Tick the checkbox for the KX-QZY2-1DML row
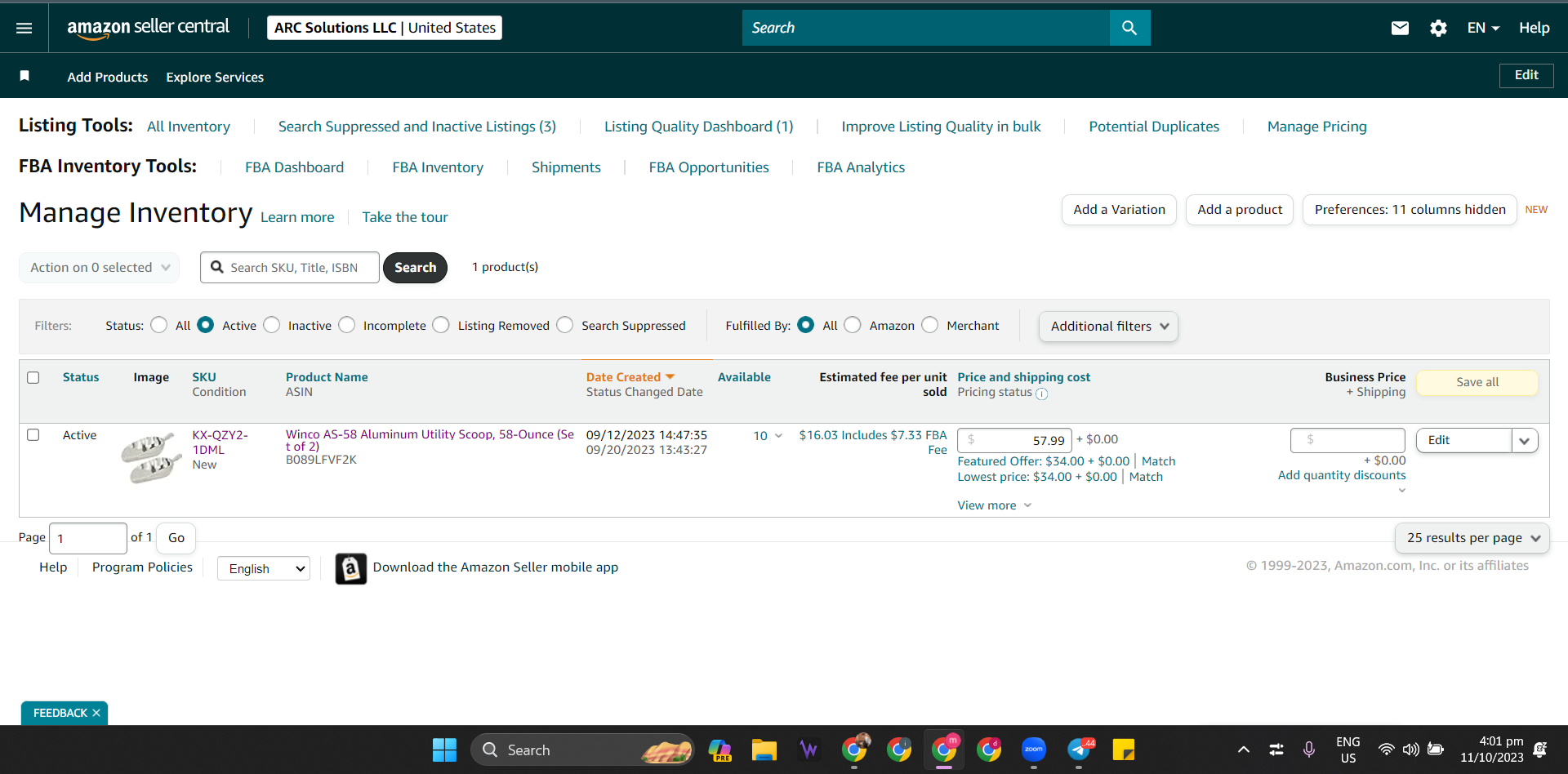Screen dimensions: 1568x774 33,435
